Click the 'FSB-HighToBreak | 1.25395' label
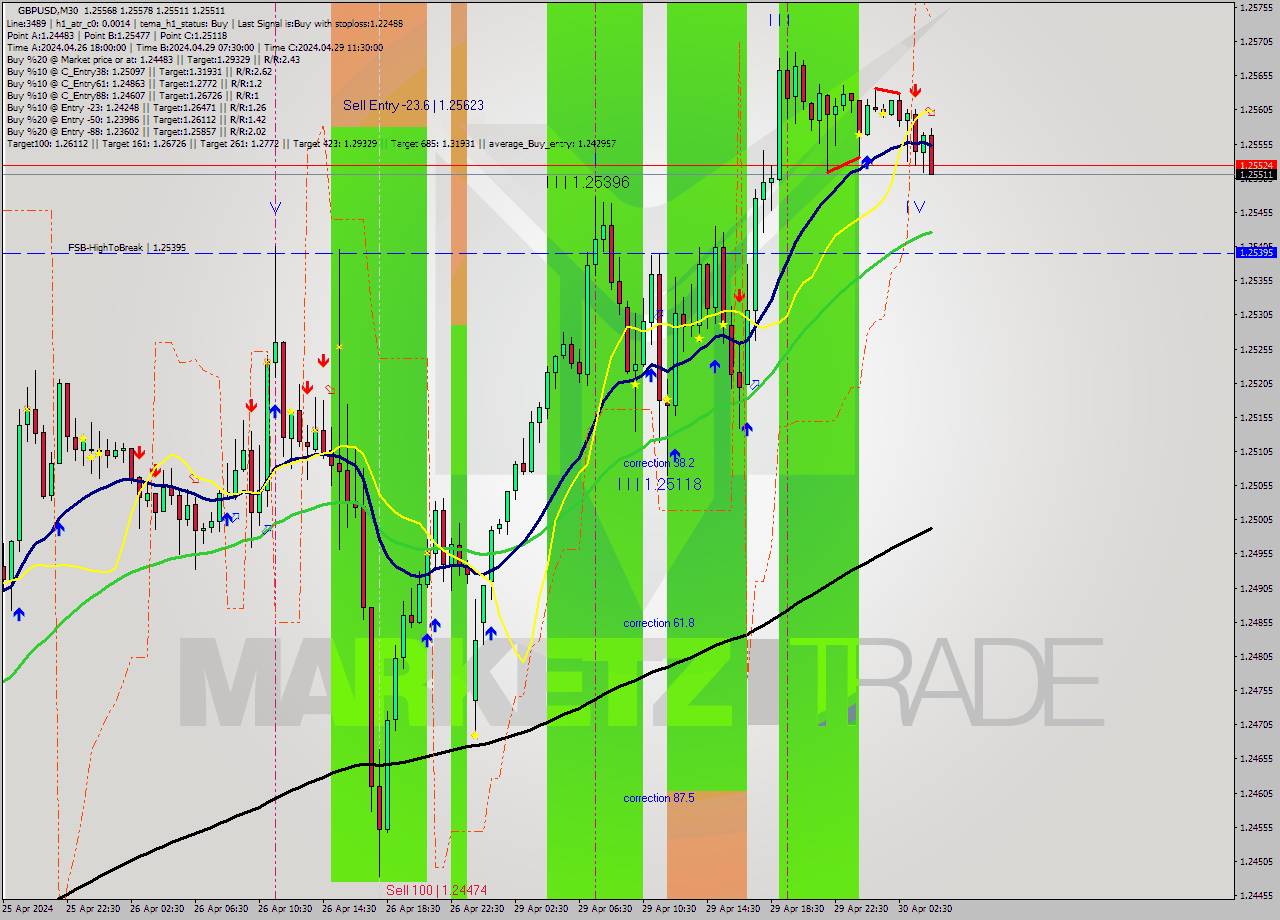The height and width of the screenshot is (920, 1280). click(127, 247)
